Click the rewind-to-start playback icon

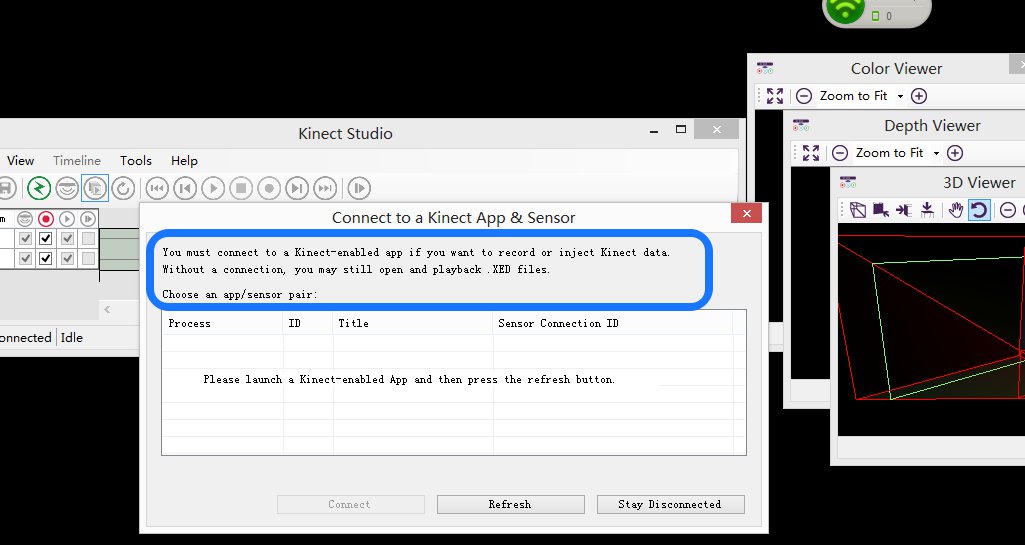coord(157,188)
